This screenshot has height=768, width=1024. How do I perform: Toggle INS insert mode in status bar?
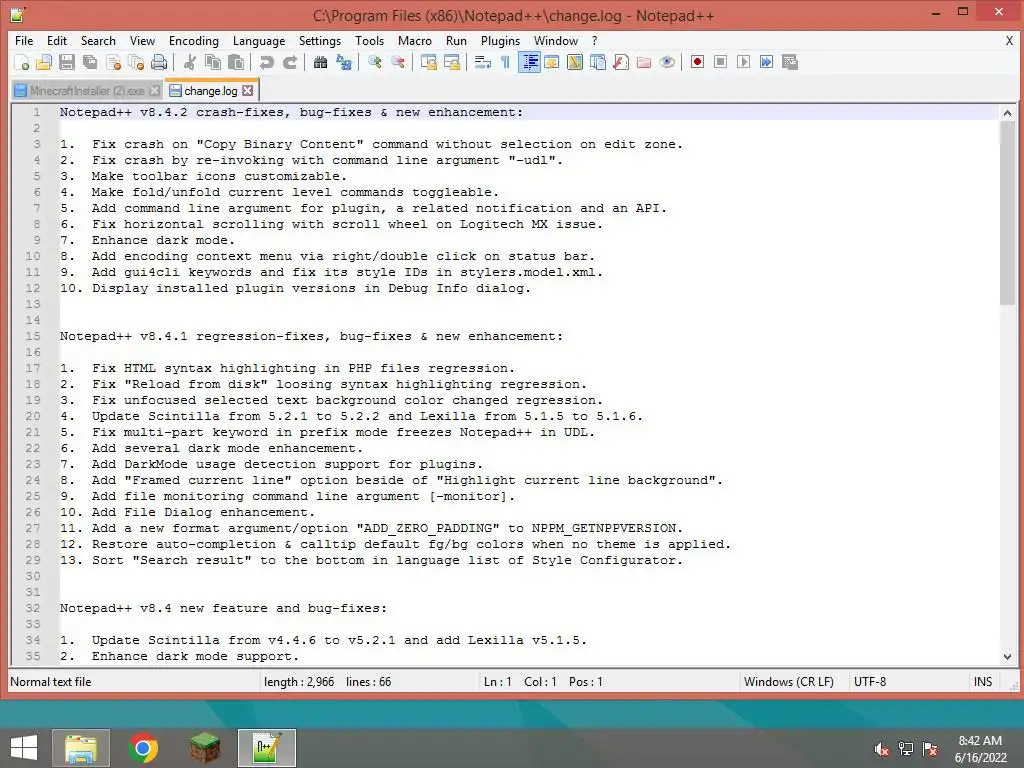click(983, 682)
